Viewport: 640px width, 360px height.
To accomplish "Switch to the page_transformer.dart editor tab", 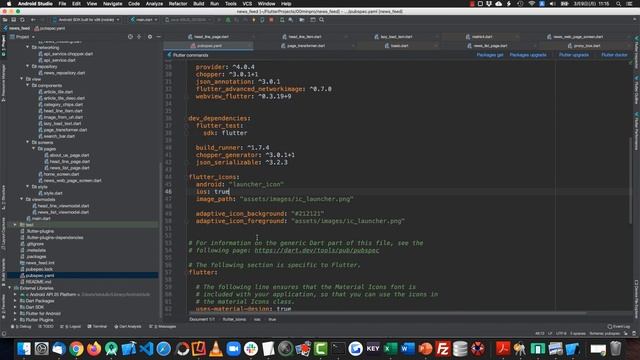I will coord(306,46).
